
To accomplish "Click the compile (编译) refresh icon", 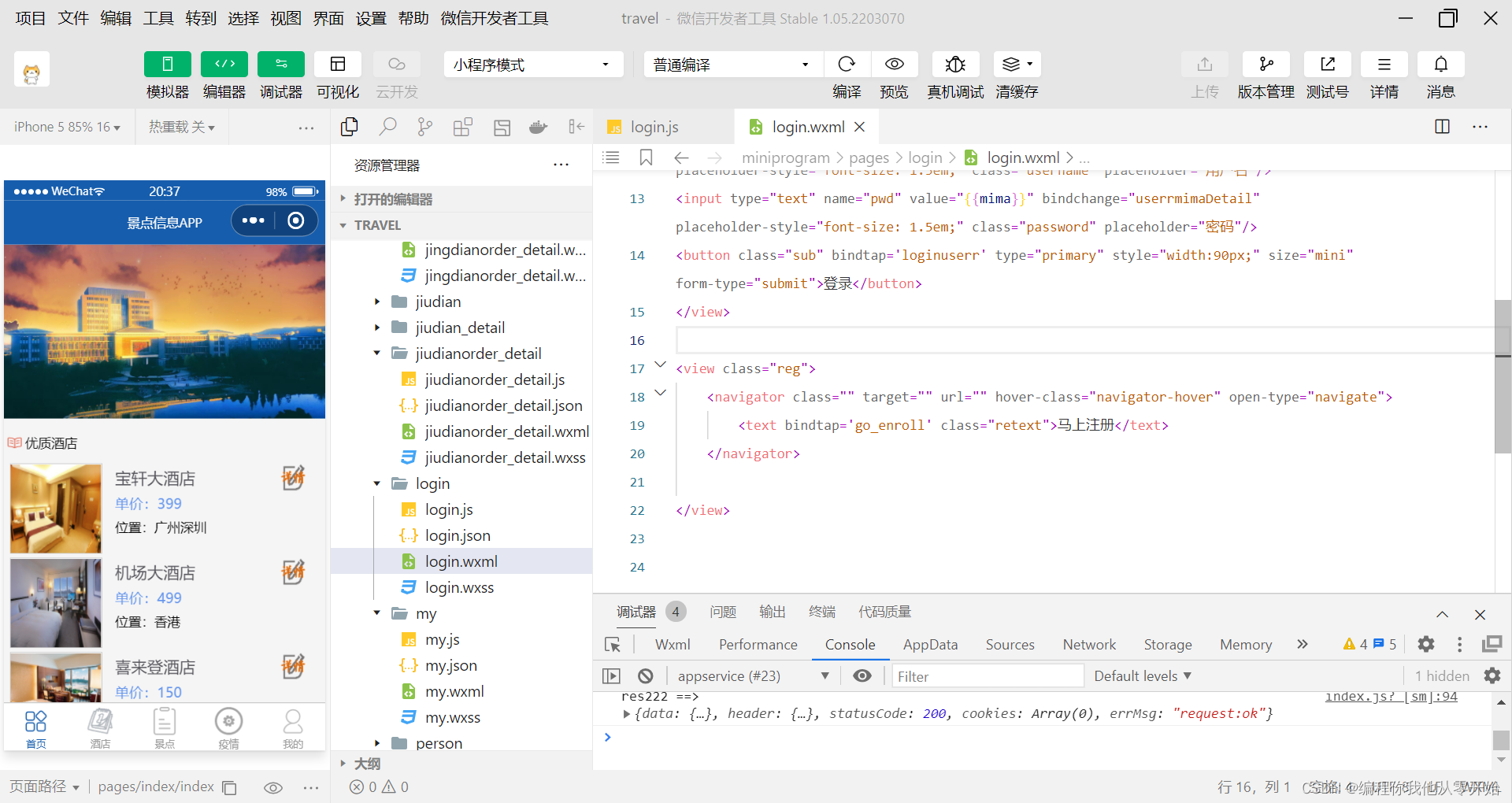I will (x=847, y=65).
